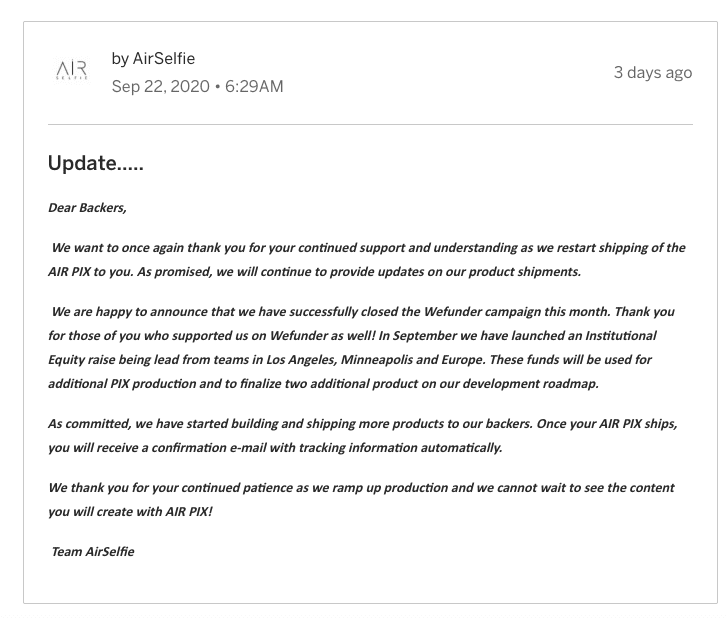Image resolution: width=728 pixels, height=618 pixels.
Task: Click the horizontal divider under the header
Action: [x=370, y=124]
